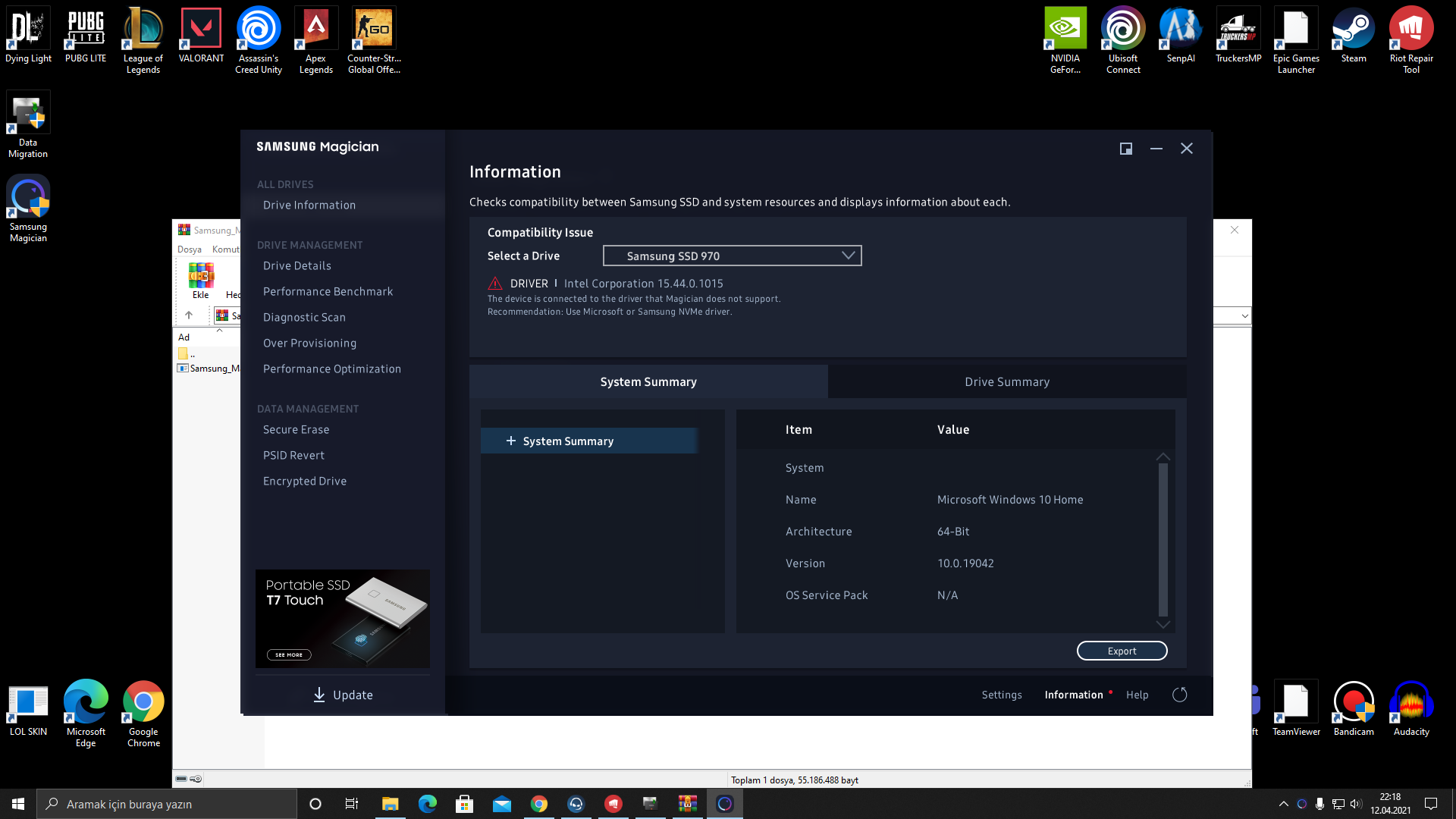This screenshot has width=1456, height=819.
Task: Launch Audacity desktop icon
Action: [1411, 709]
